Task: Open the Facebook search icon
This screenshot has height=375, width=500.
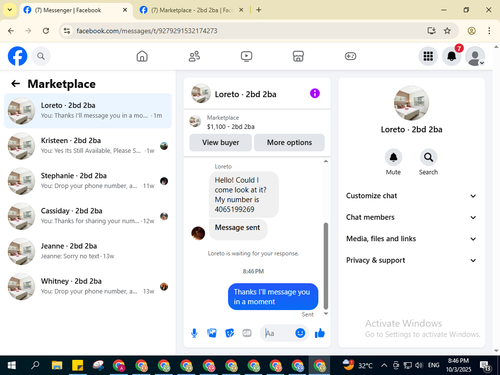Action: pyautogui.click(x=41, y=56)
